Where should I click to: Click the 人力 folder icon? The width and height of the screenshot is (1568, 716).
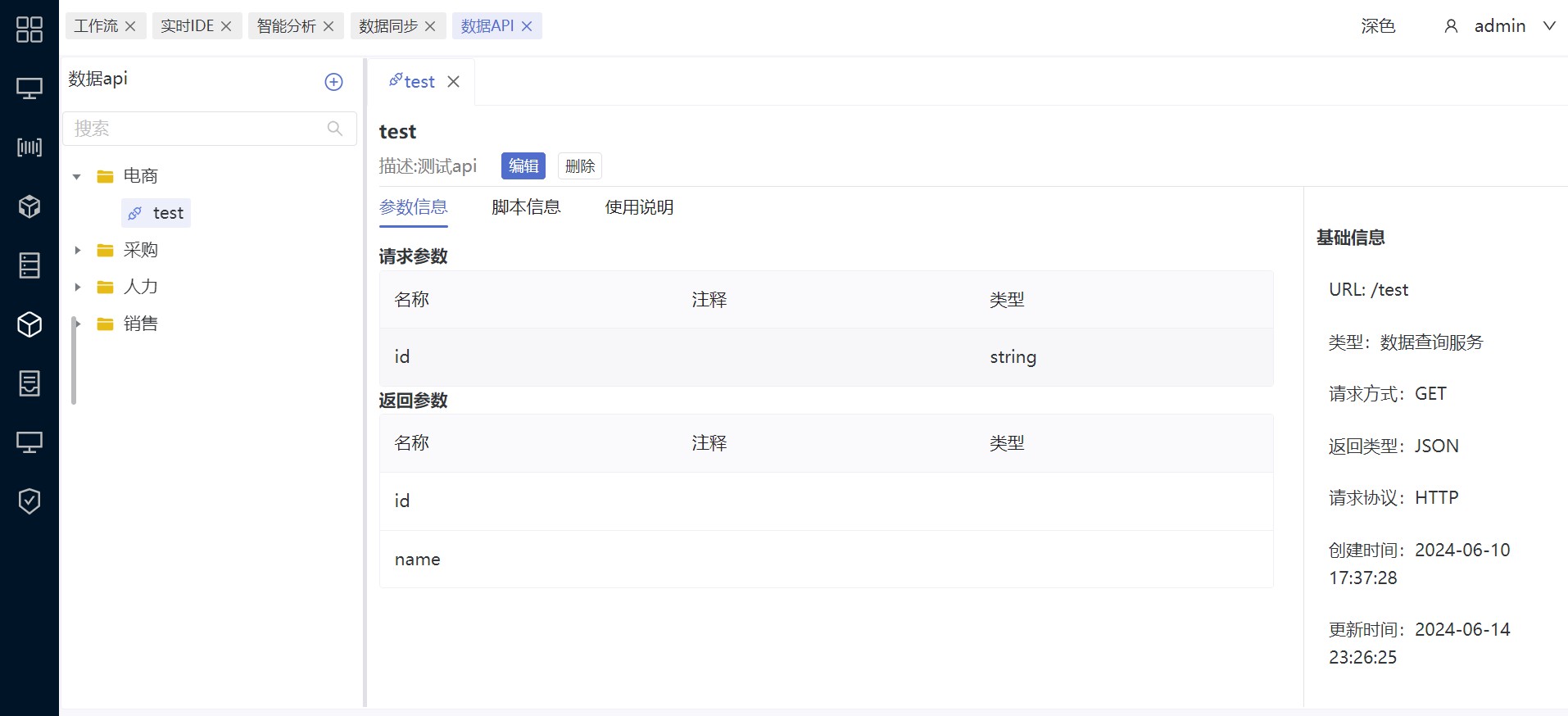(105, 287)
